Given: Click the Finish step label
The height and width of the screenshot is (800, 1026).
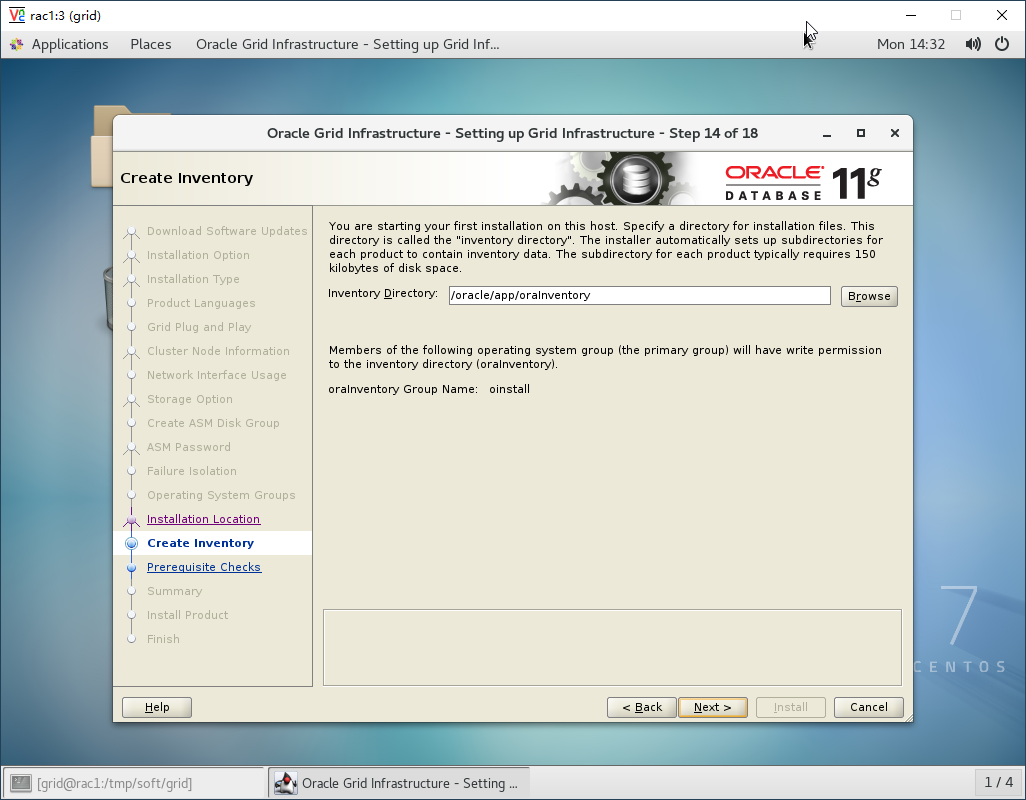Looking at the screenshot, I should pos(163,639).
